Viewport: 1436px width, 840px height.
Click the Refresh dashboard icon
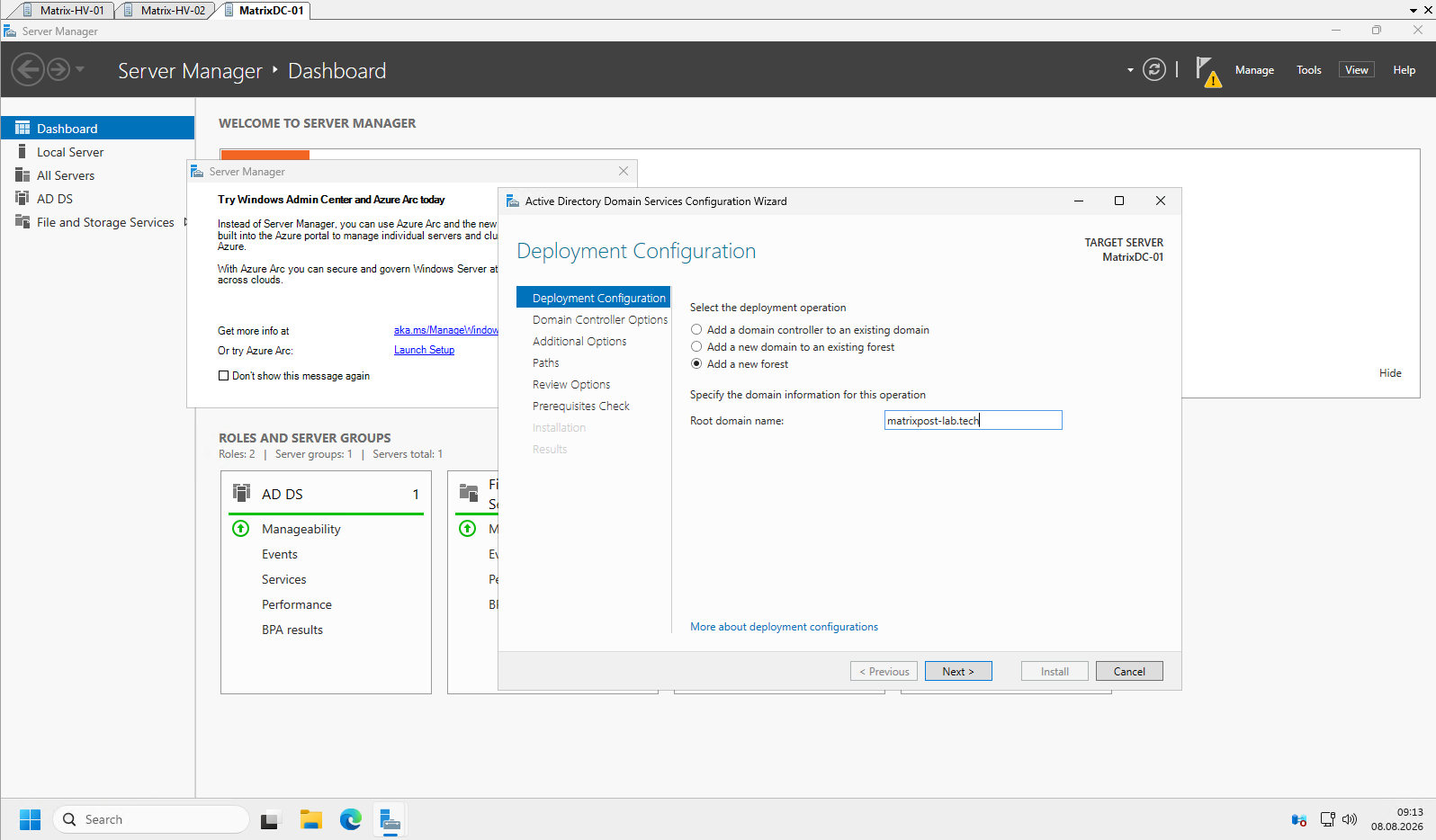tap(1154, 69)
